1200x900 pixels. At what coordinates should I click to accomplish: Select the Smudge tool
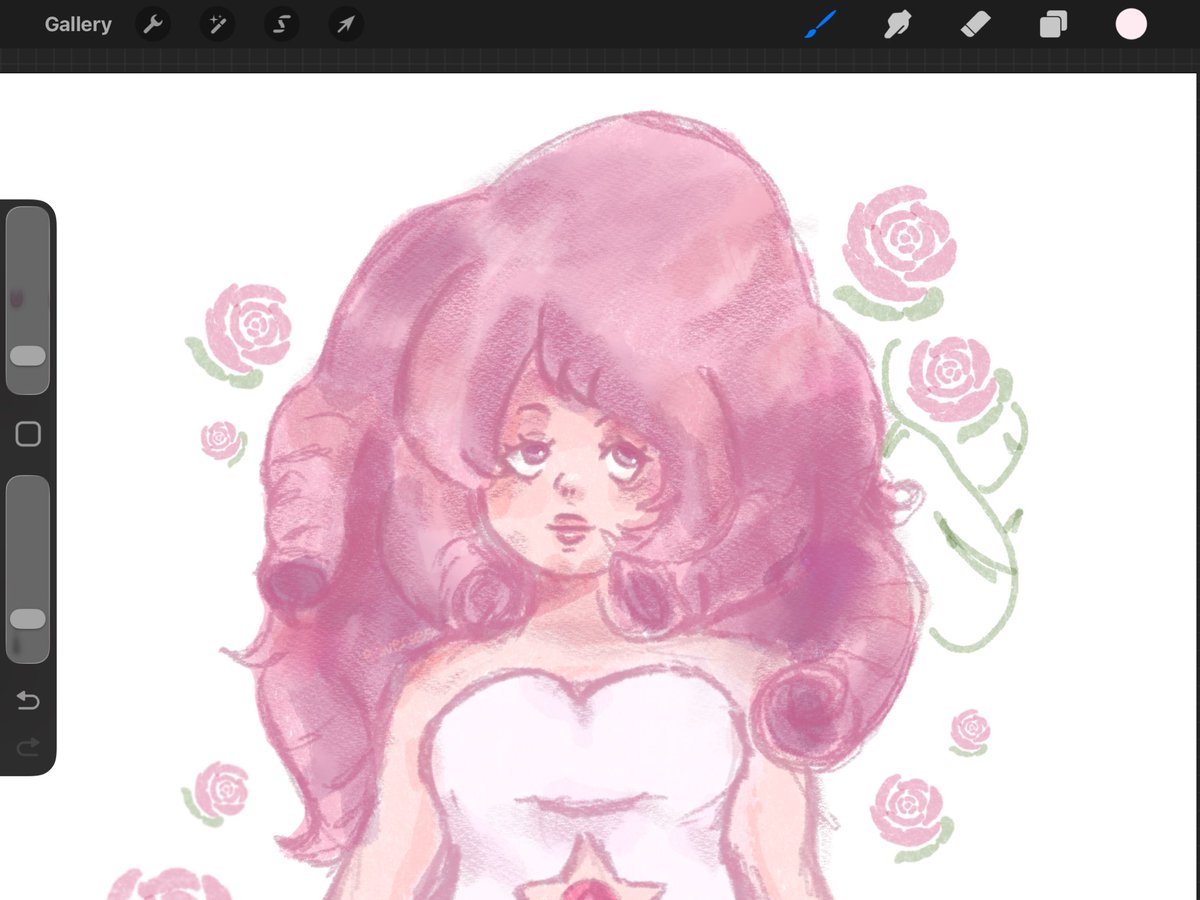[x=897, y=24]
